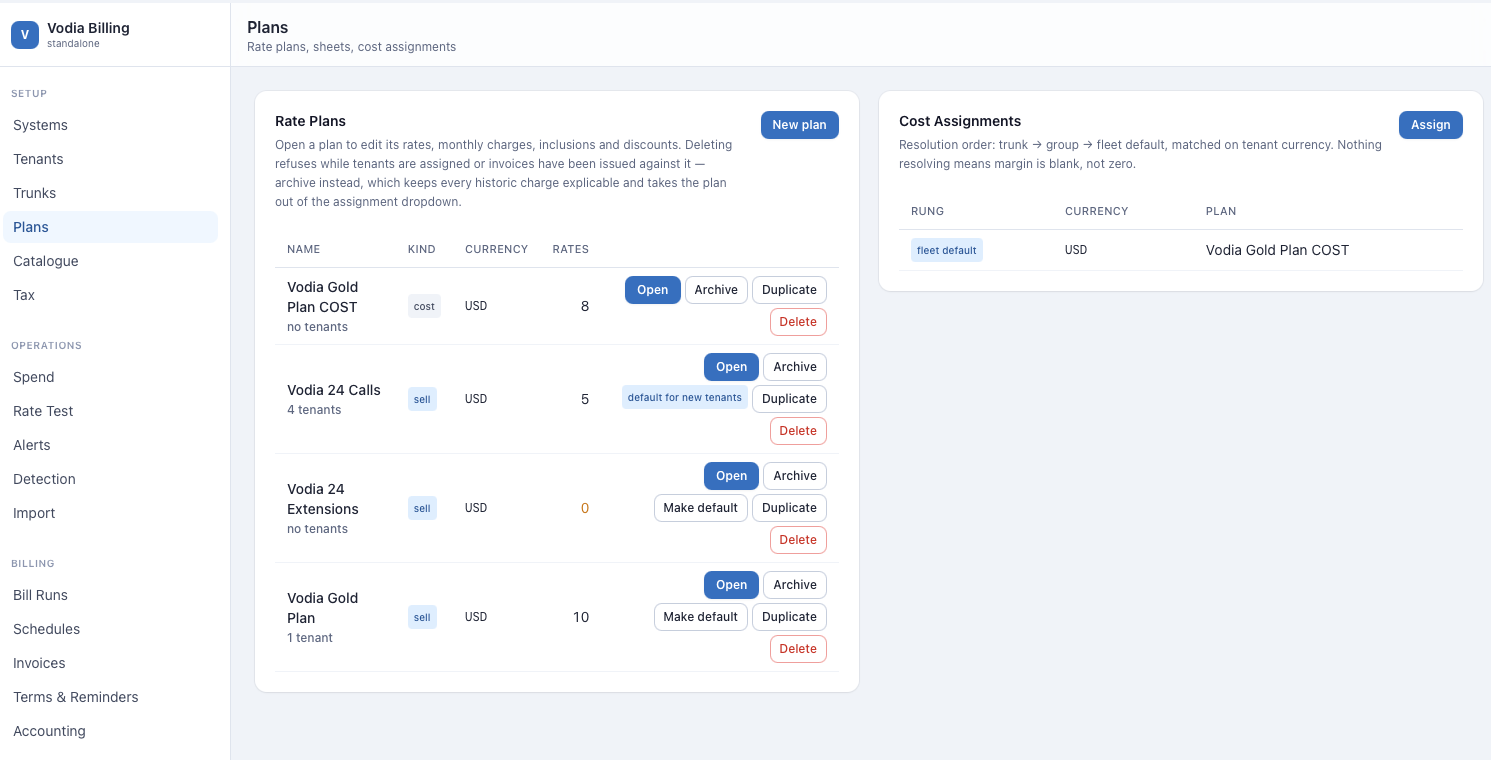Click the Vodia Billing logo icon
The height and width of the screenshot is (760, 1491).
pyautogui.click(x=25, y=35)
